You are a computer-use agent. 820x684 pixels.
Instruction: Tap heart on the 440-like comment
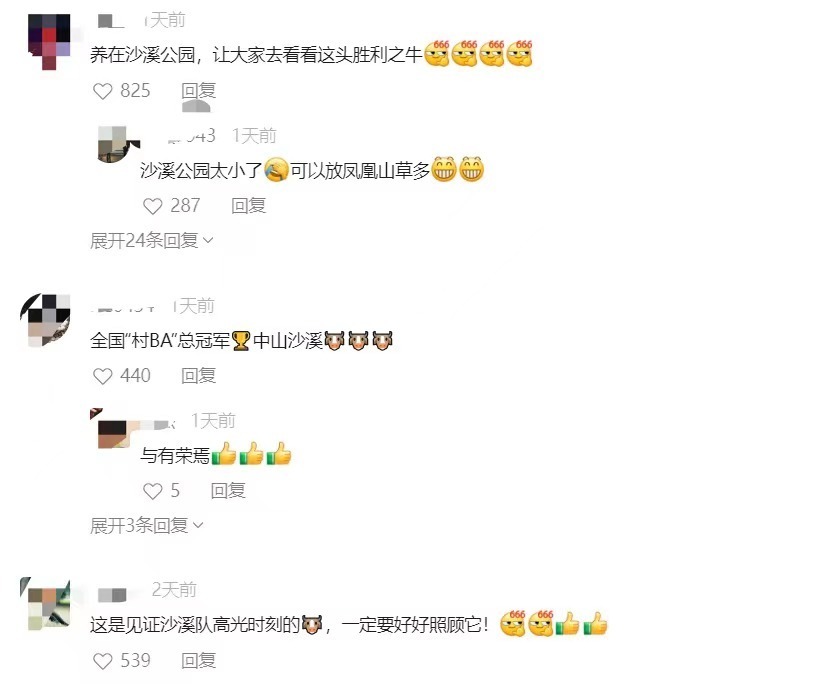tap(102, 377)
